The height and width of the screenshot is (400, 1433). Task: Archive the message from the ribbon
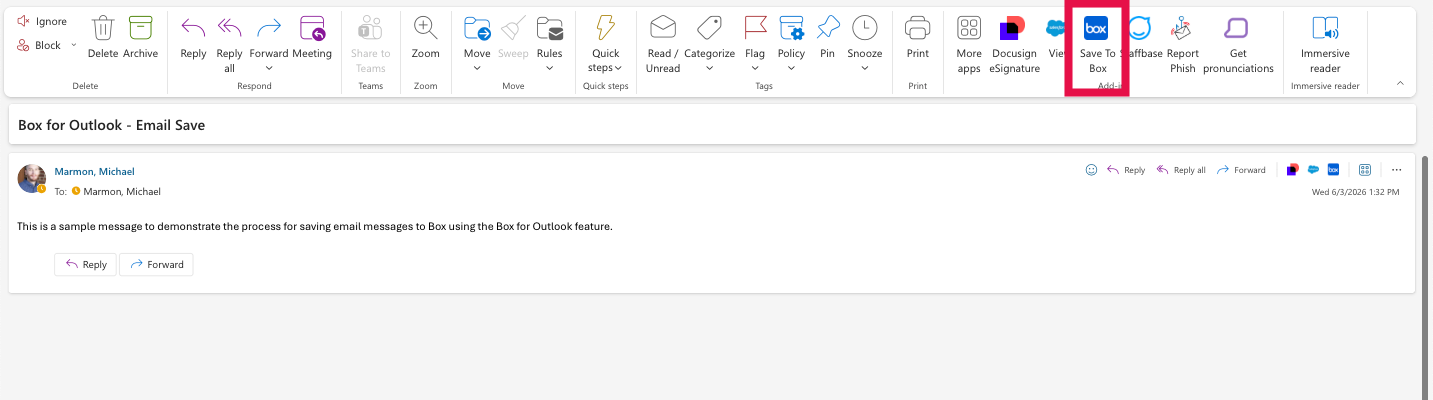tap(141, 38)
